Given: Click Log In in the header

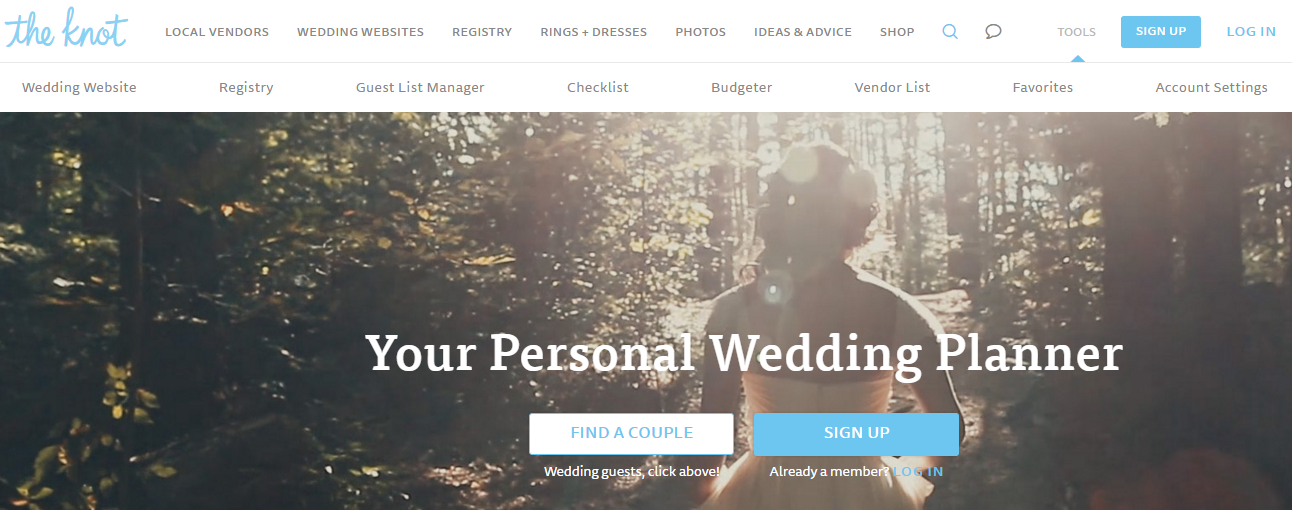Looking at the screenshot, I should click(x=1251, y=32).
